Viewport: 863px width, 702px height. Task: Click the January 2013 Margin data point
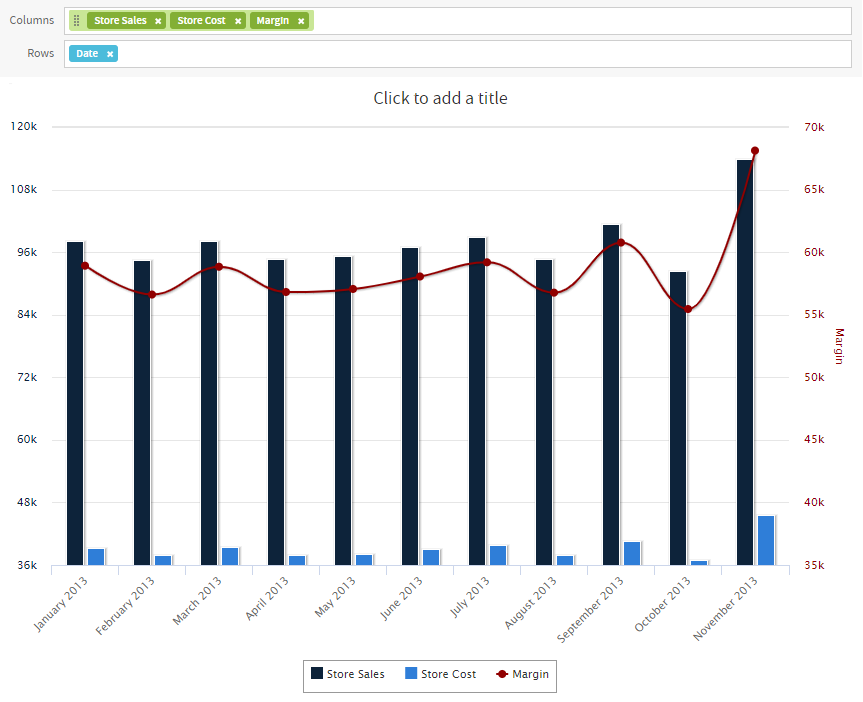coord(85,266)
